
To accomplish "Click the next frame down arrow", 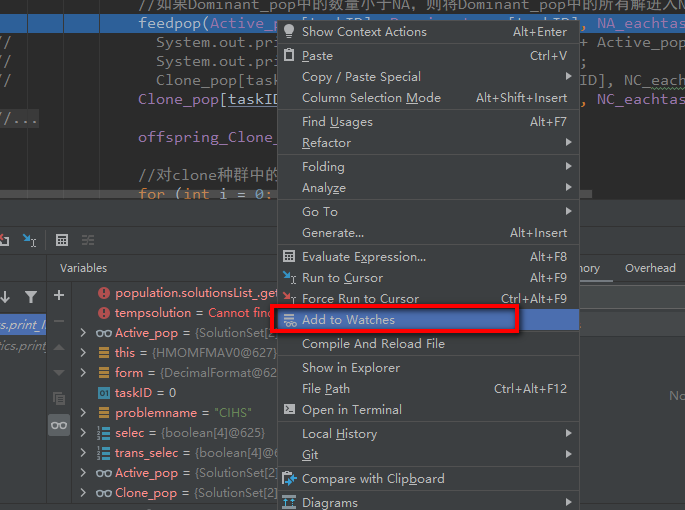I will point(5,297).
